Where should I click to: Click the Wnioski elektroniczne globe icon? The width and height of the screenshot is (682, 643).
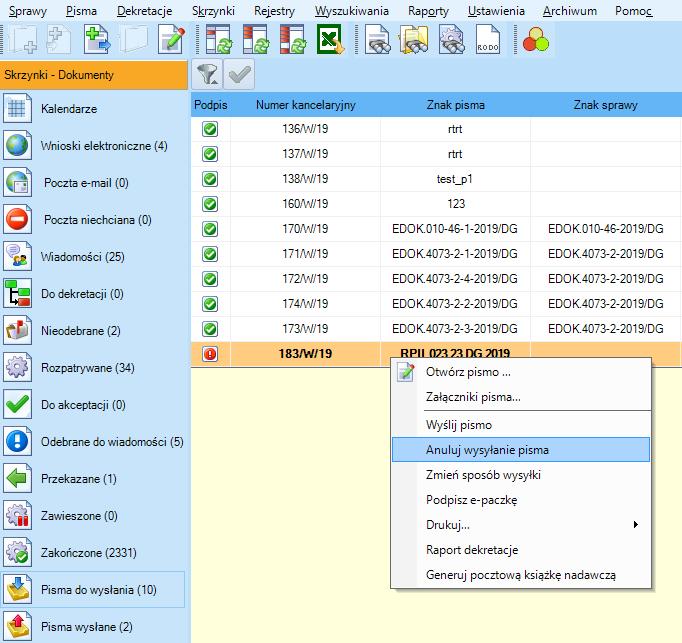[17, 145]
